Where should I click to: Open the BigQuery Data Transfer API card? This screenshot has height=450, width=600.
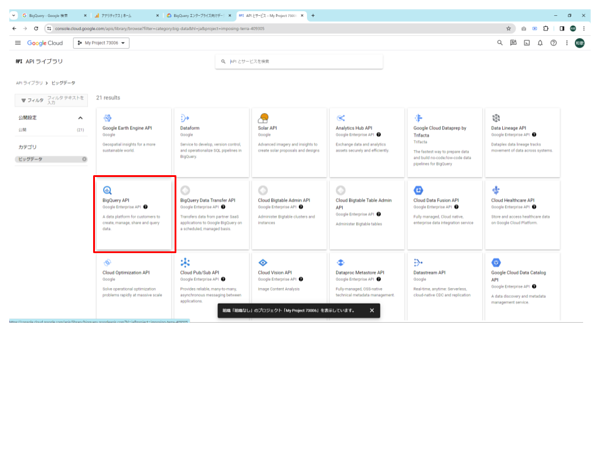[x=212, y=215]
